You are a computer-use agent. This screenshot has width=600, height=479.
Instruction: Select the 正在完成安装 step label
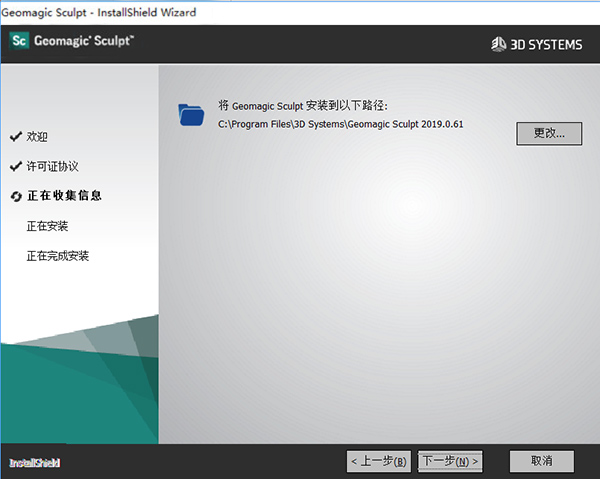point(57,256)
